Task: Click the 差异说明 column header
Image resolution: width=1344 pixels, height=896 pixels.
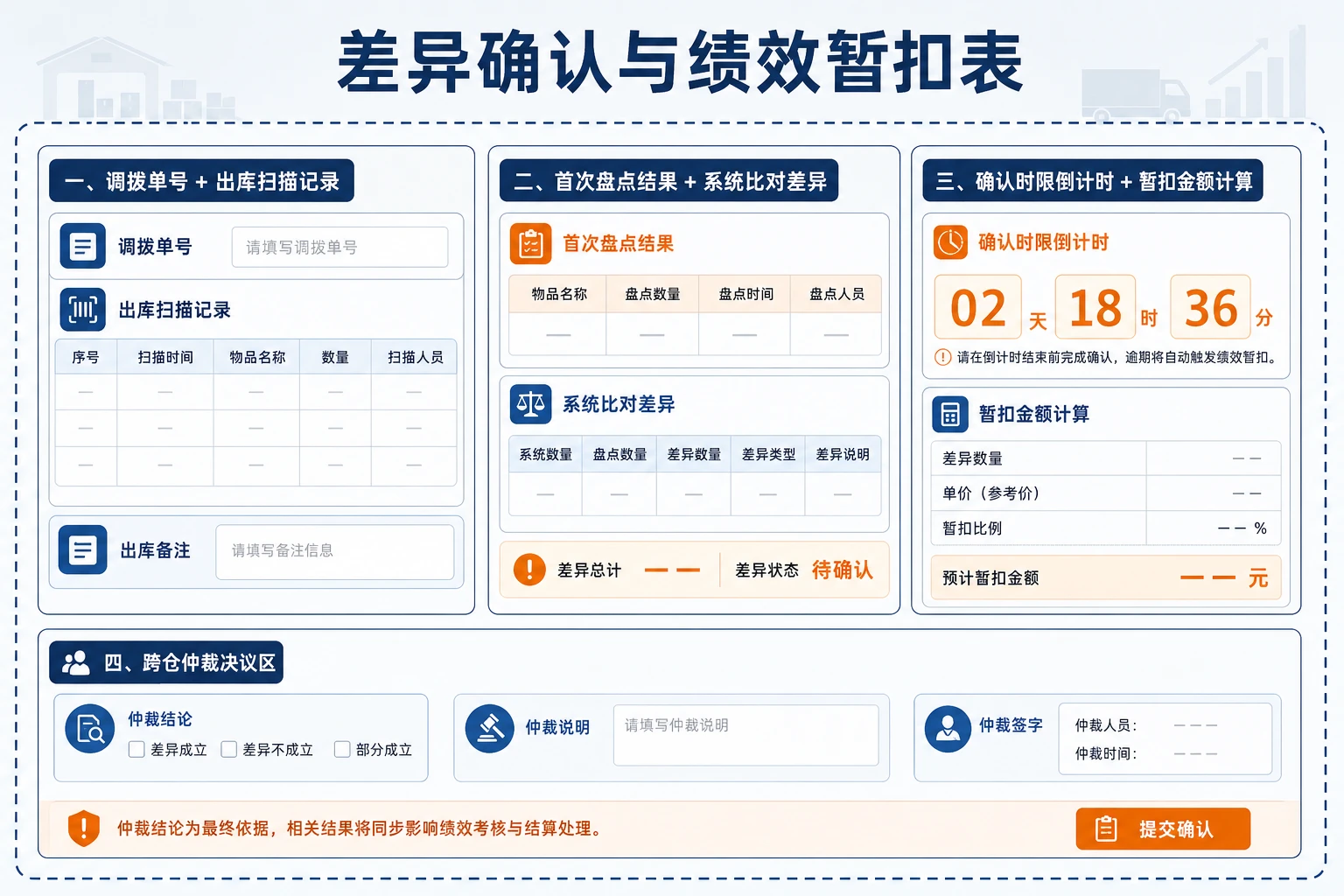Action: pos(843,454)
